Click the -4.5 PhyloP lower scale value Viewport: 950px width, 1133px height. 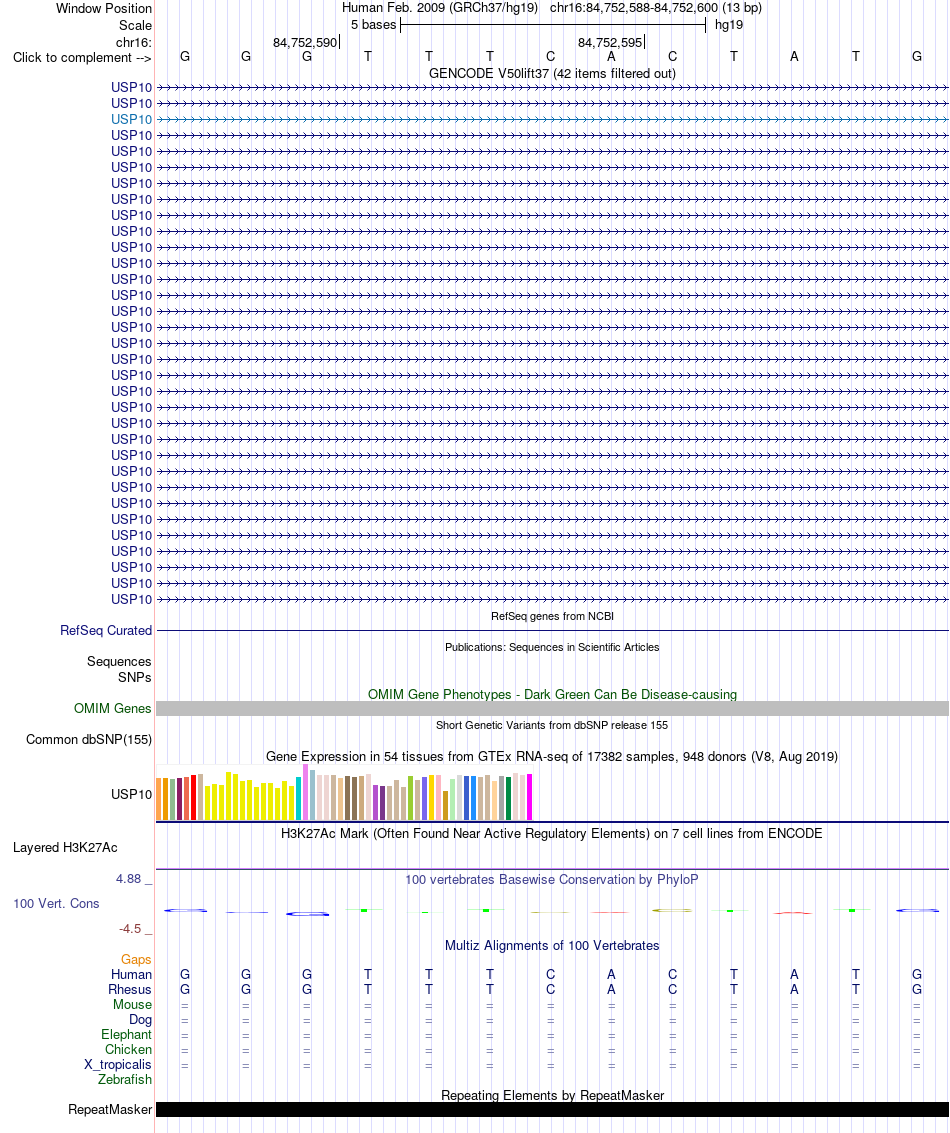coord(130,929)
